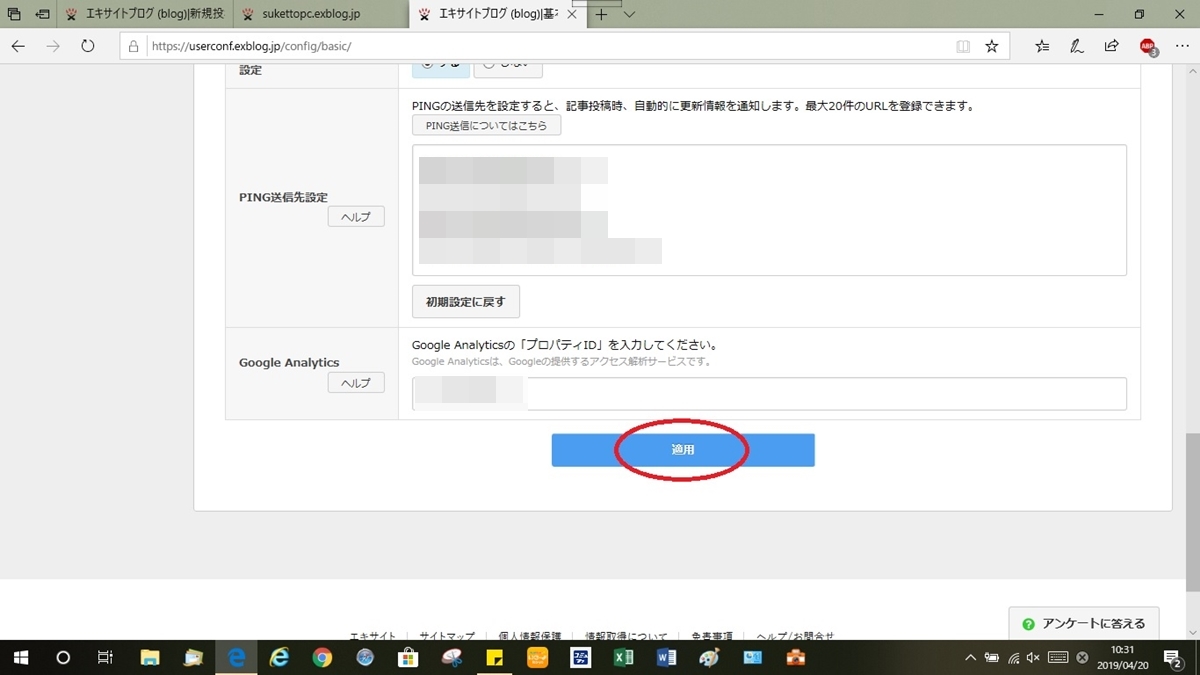Click the blue 適用 apply button
This screenshot has height=675, width=1200.
(x=683, y=450)
